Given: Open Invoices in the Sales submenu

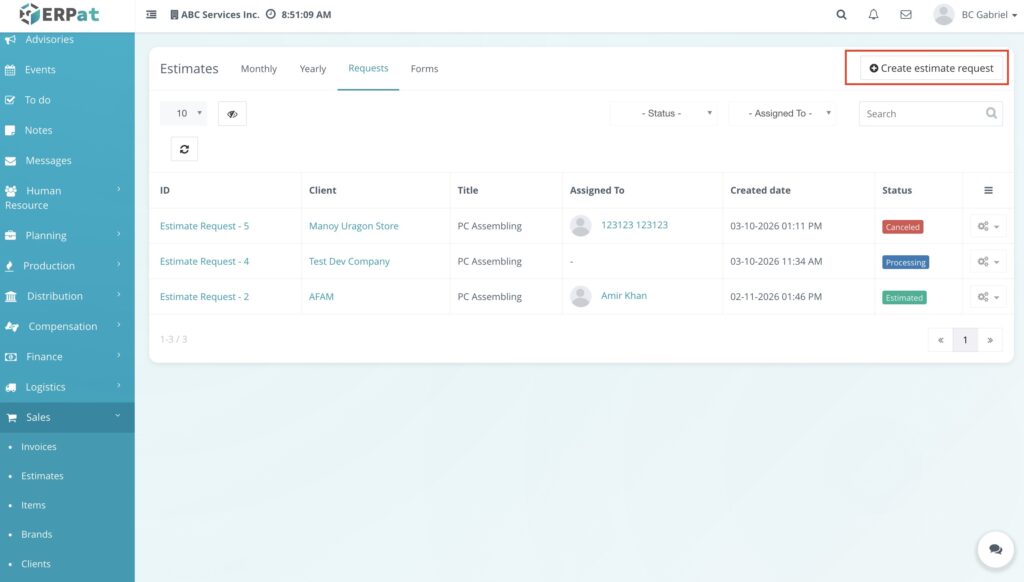Looking at the screenshot, I should click(x=39, y=447).
